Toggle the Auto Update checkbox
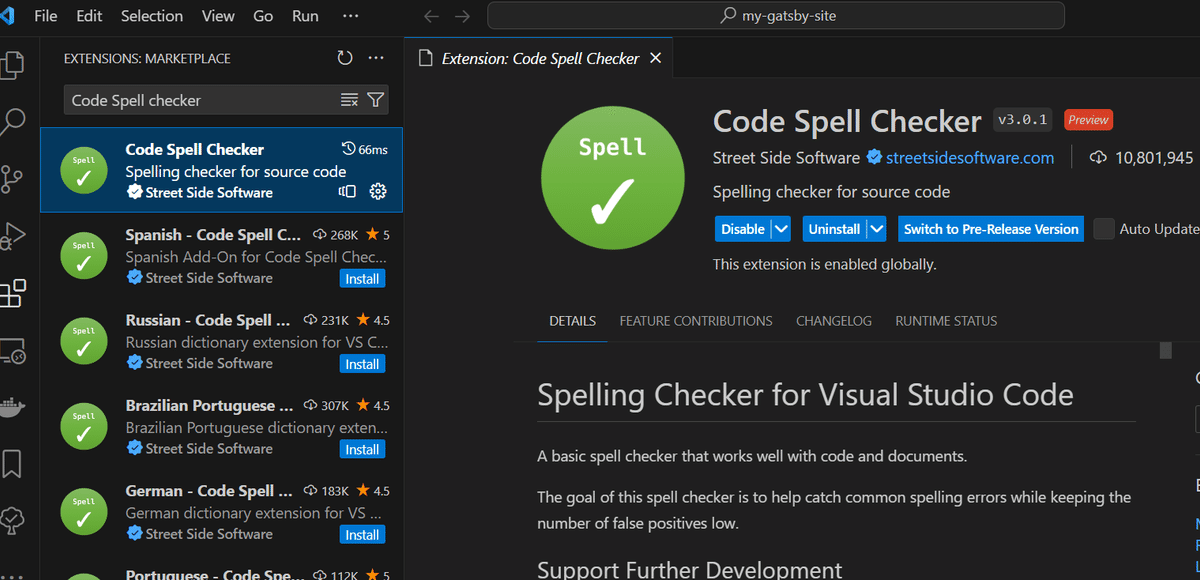The image size is (1200, 580). point(1104,229)
